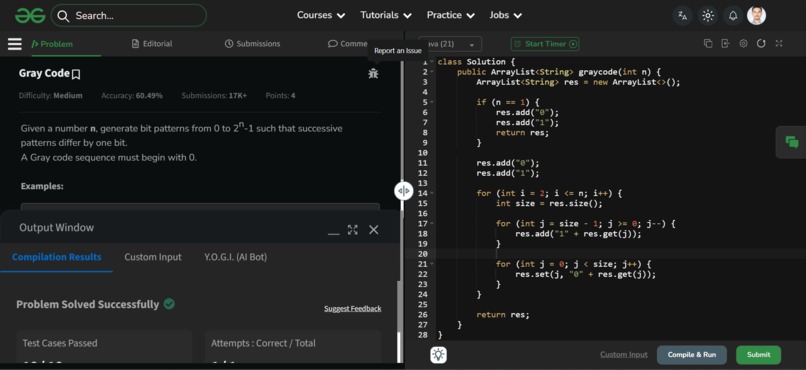Switch to the Problem tab
Screen dimensions: 806x370
[52, 44]
